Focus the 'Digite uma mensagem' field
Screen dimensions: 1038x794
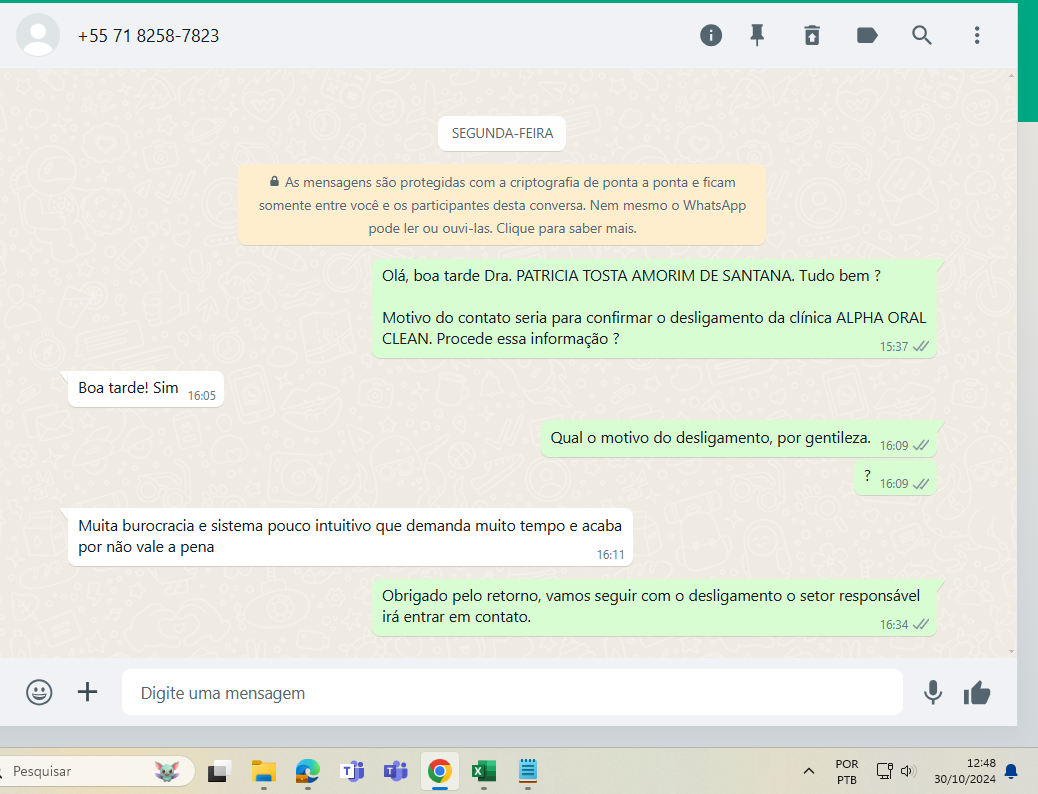tap(512, 692)
